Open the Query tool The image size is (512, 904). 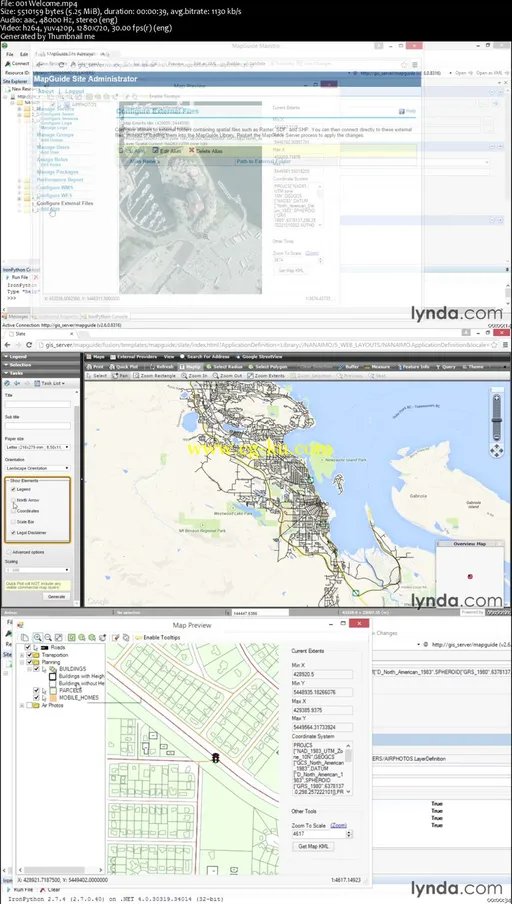click(446, 367)
